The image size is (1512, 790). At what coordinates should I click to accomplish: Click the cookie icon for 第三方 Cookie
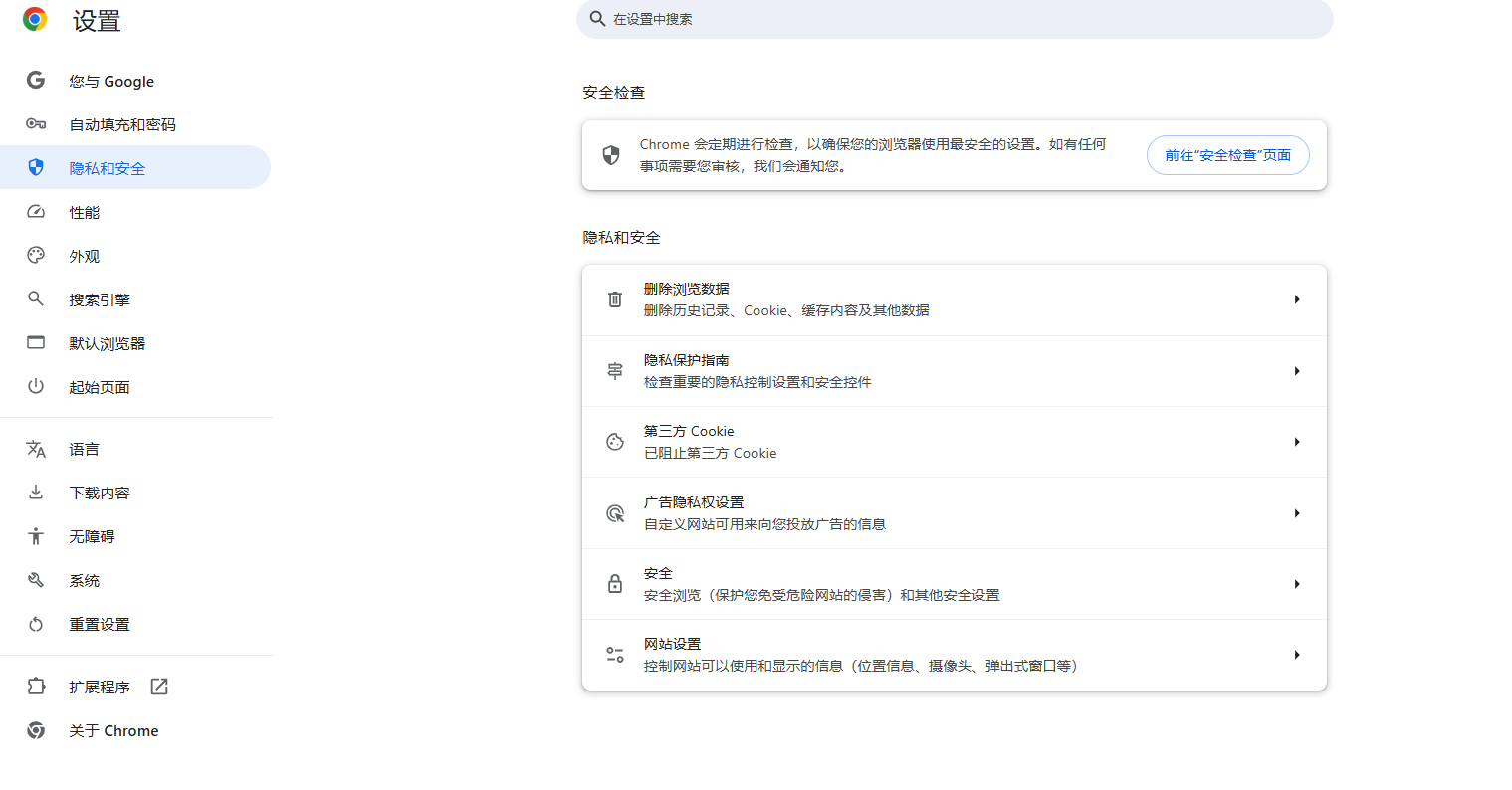click(x=615, y=442)
